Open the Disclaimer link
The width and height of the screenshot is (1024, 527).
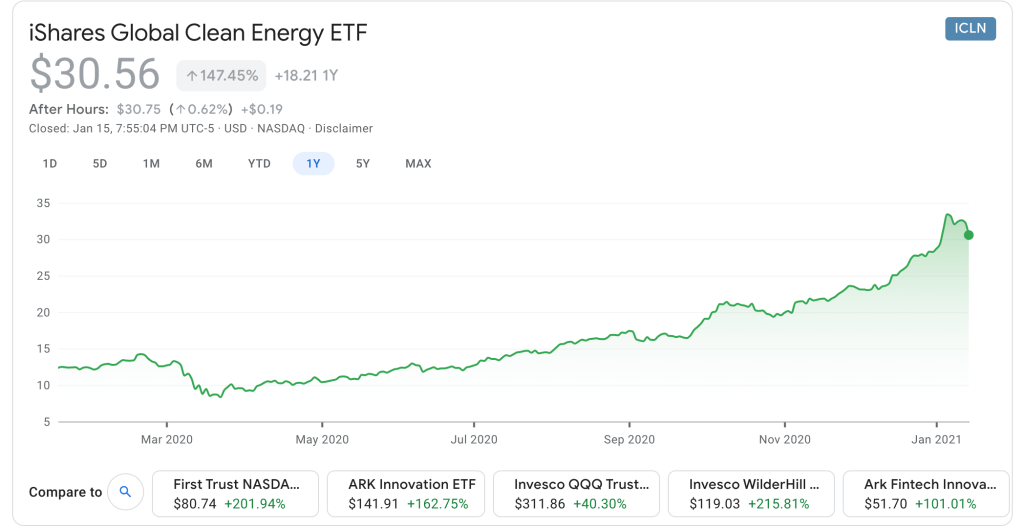(345, 128)
